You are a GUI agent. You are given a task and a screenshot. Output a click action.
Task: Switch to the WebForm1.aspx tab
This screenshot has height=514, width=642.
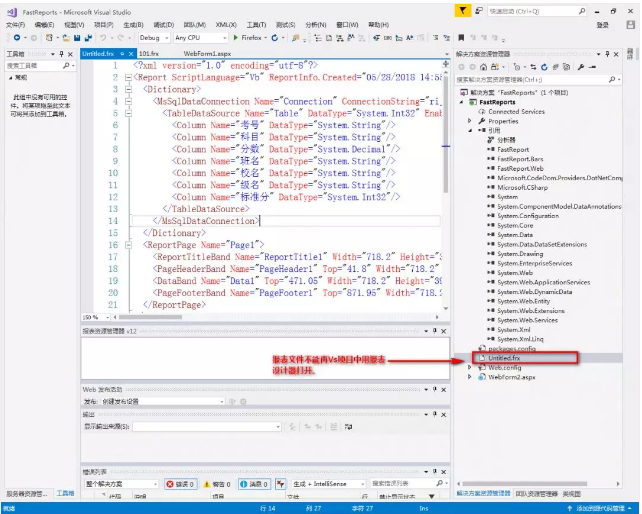[207, 54]
